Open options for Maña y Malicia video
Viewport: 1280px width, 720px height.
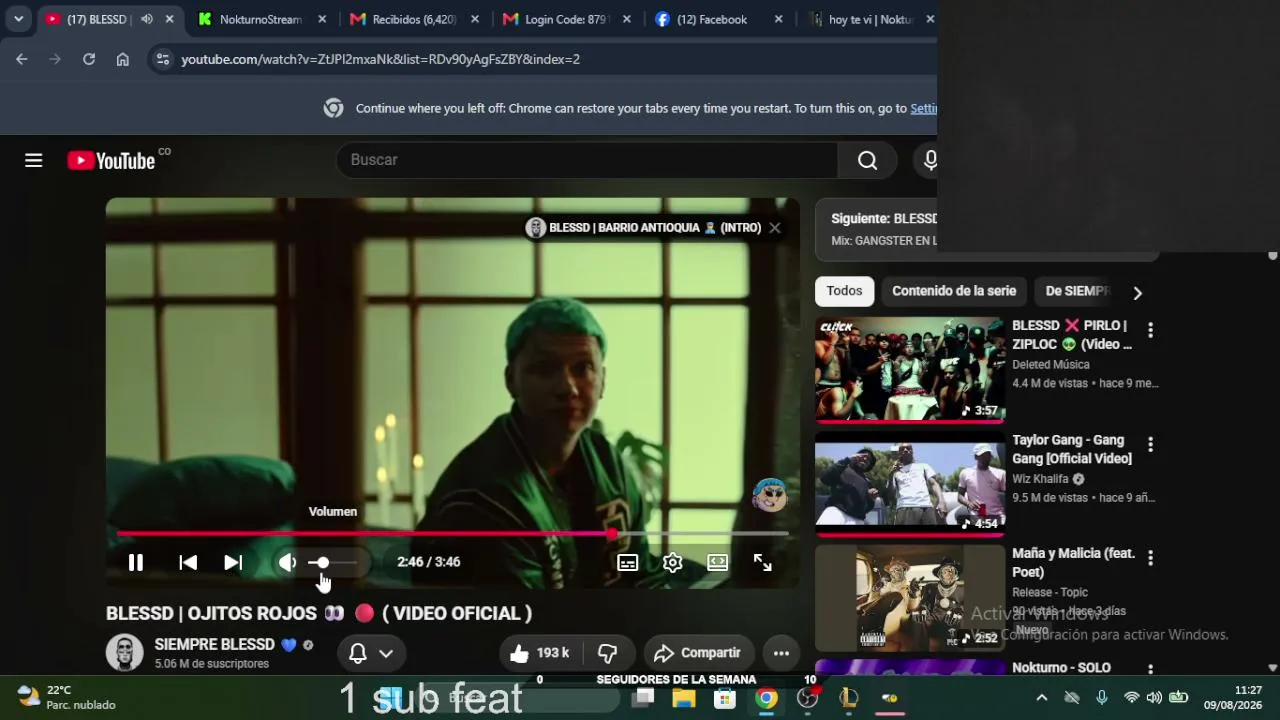(x=1150, y=558)
